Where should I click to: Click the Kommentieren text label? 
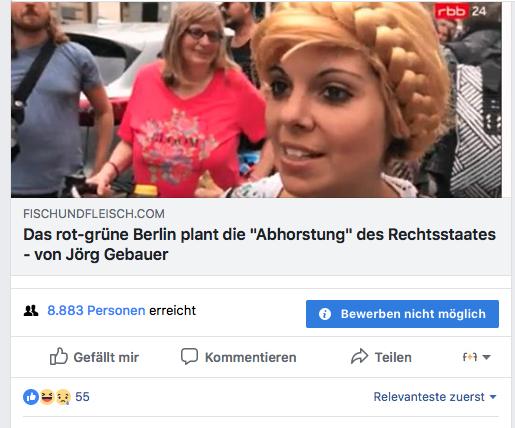(251, 357)
